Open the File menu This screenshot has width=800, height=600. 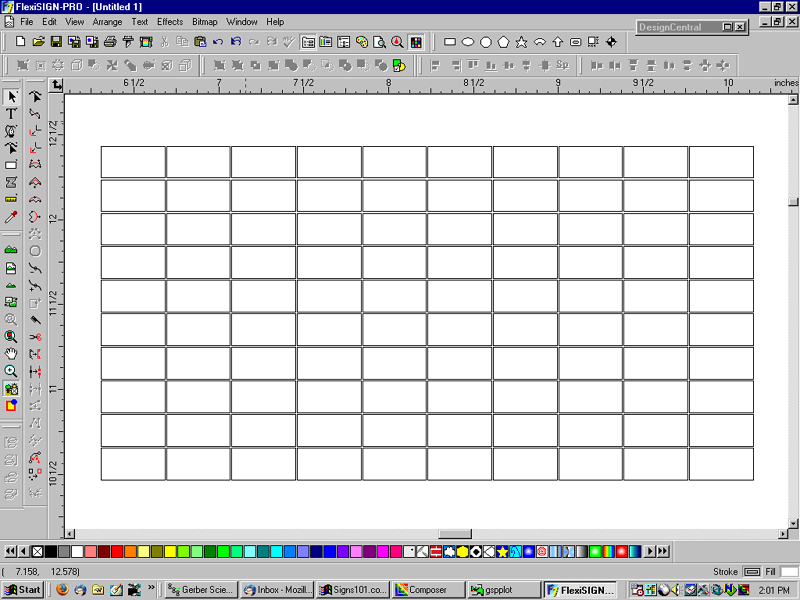point(27,22)
